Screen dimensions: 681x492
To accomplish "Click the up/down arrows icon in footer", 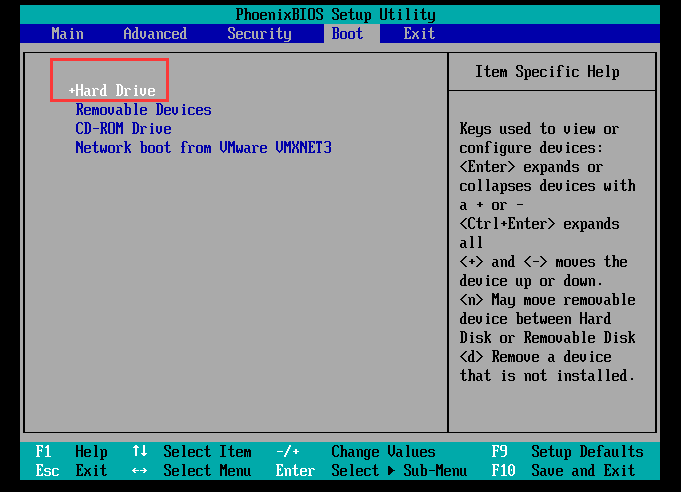I will (140, 452).
